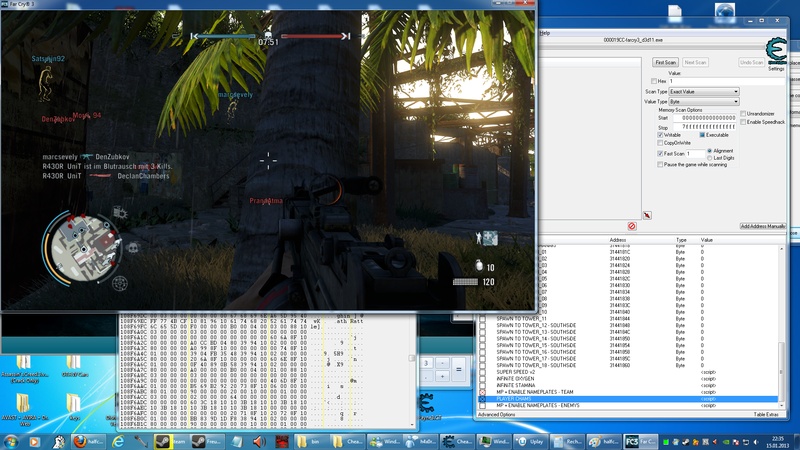Viewport: 800px width, 450px height.
Task: Open the Cheat Engine gear desktop icon
Action: [427, 403]
